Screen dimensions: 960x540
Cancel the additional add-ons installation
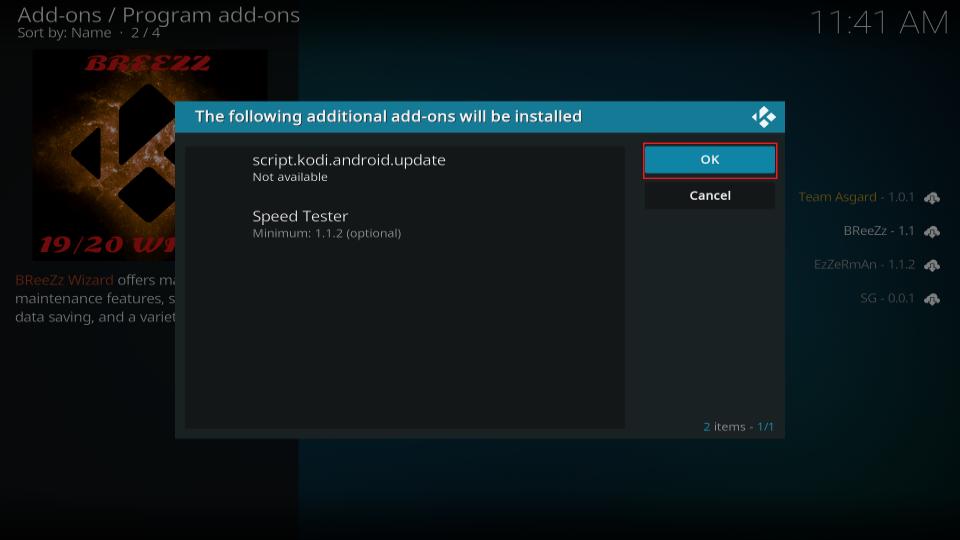(710, 195)
